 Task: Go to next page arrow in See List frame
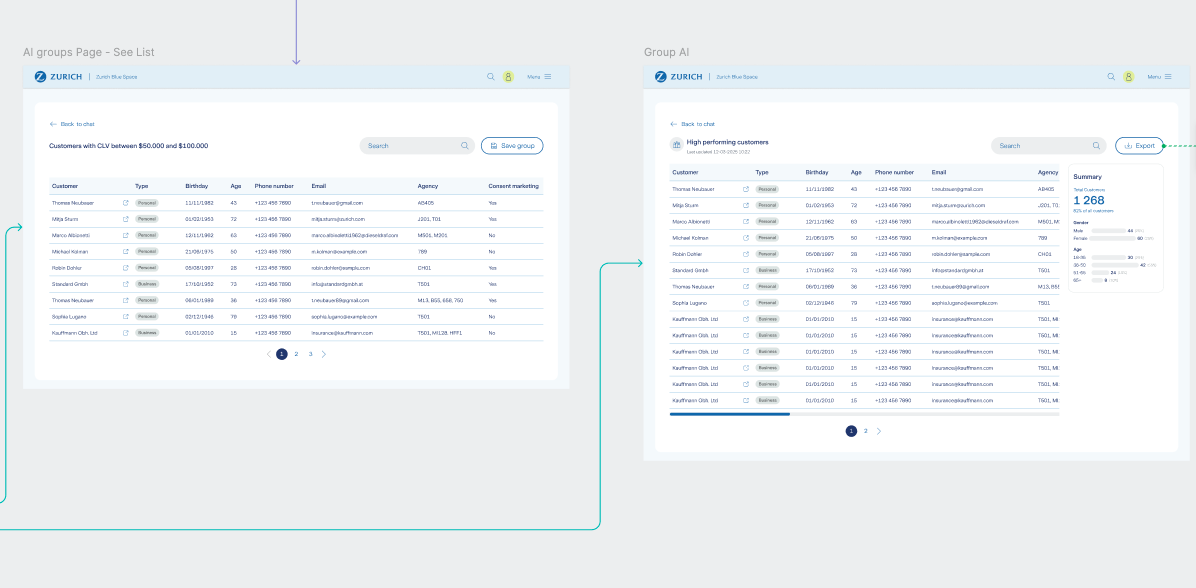[x=324, y=354]
